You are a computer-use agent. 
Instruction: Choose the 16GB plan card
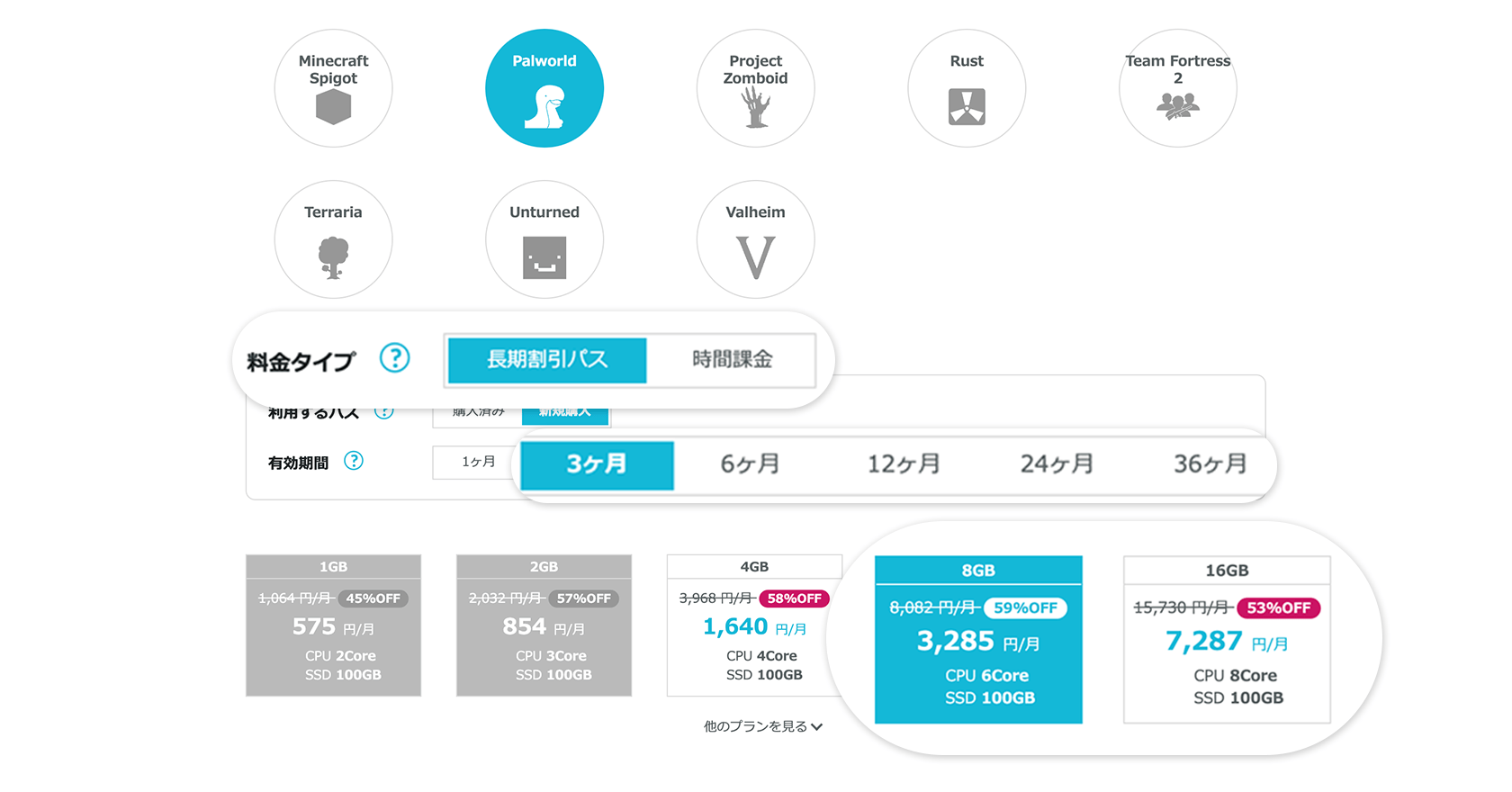click(x=1227, y=640)
